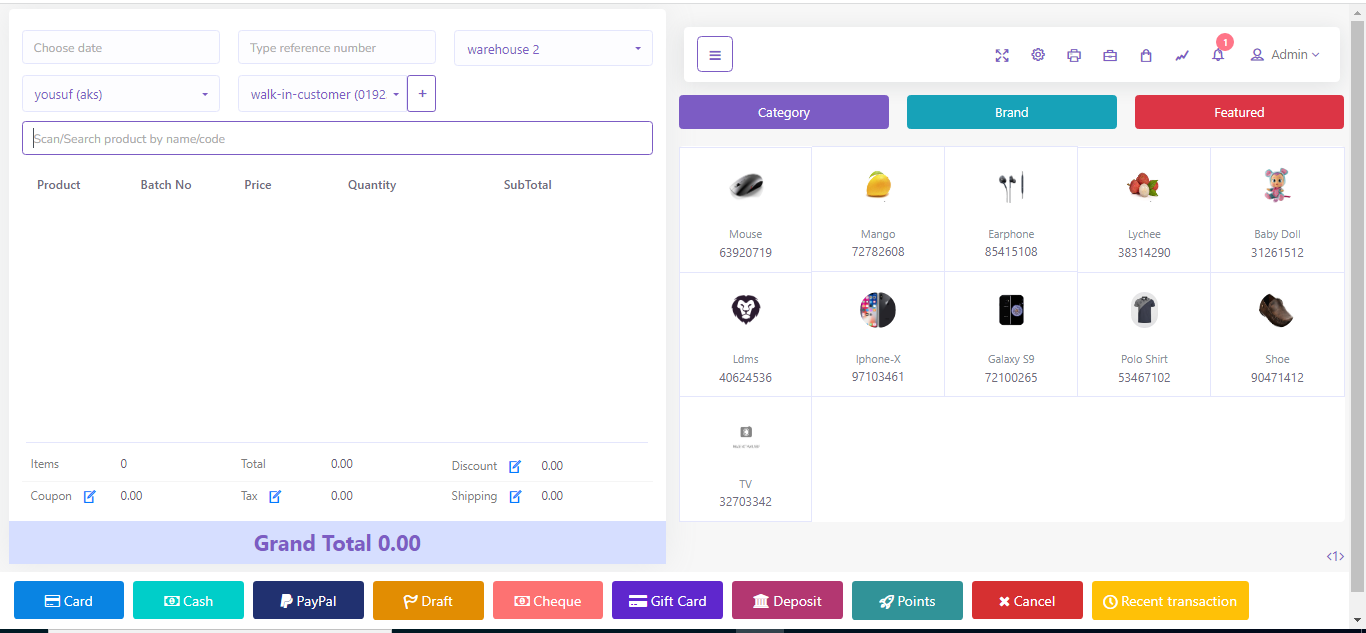
Task: Open the Admin user menu
Action: click(x=1285, y=55)
